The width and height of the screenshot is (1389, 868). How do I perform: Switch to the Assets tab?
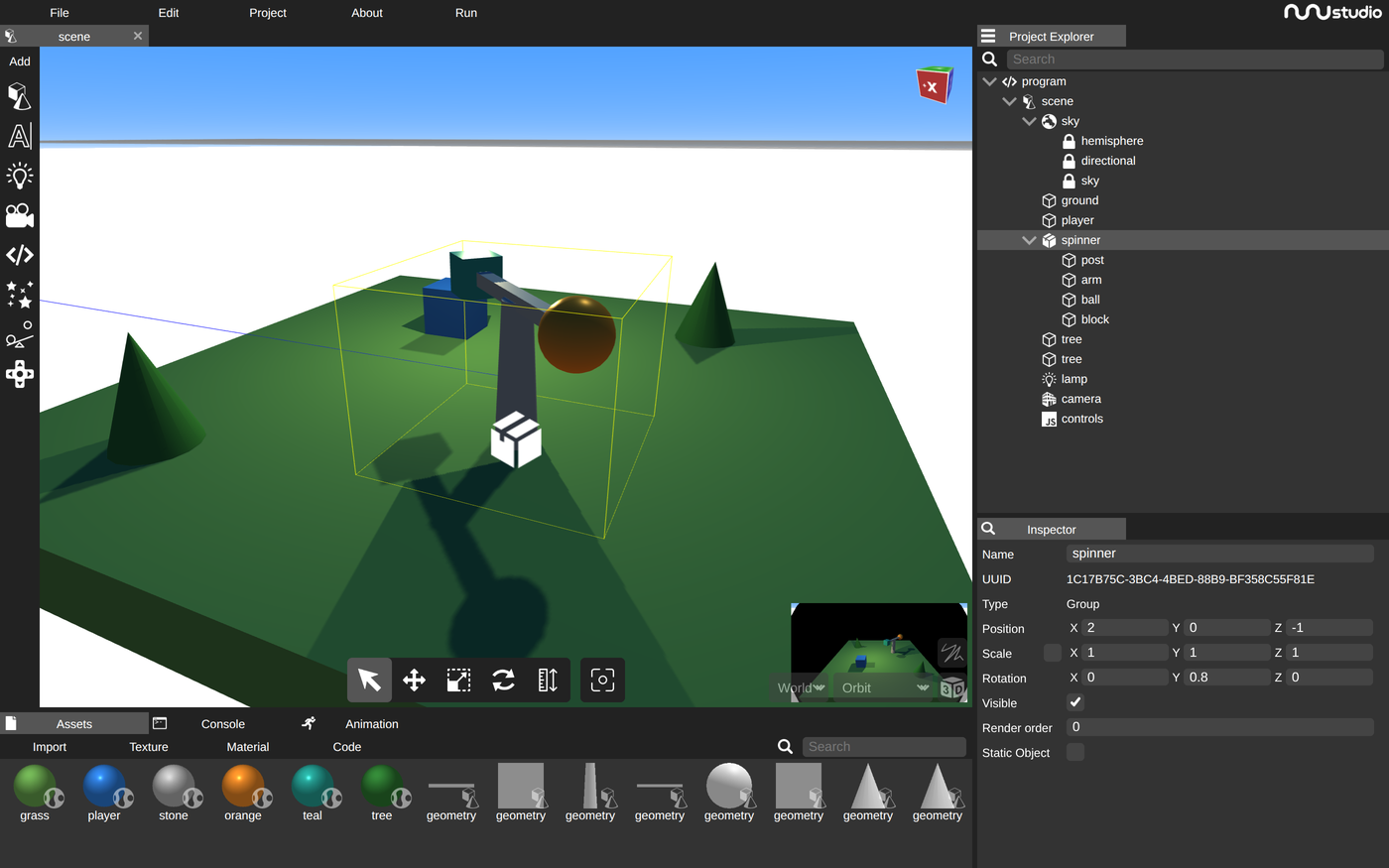coord(74,724)
